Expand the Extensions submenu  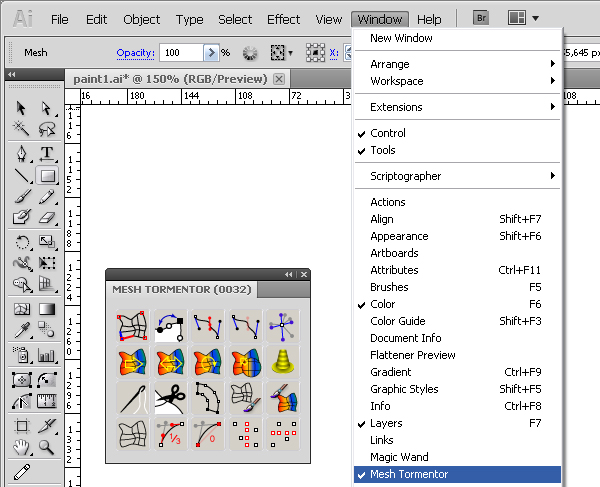(x=457, y=107)
